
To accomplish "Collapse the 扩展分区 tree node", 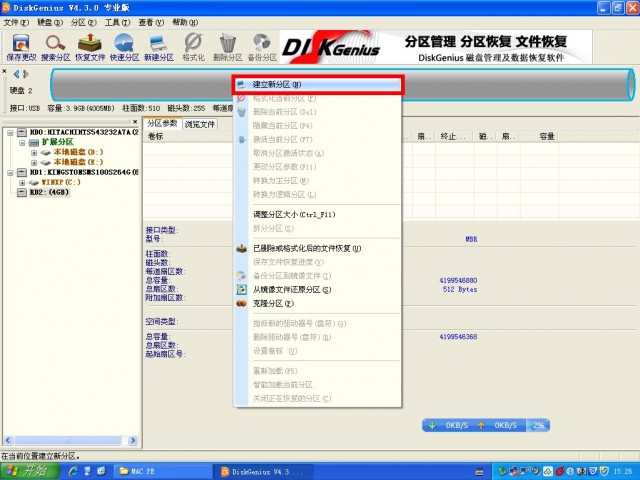I will pyautogui.click(x=22, y=143).
